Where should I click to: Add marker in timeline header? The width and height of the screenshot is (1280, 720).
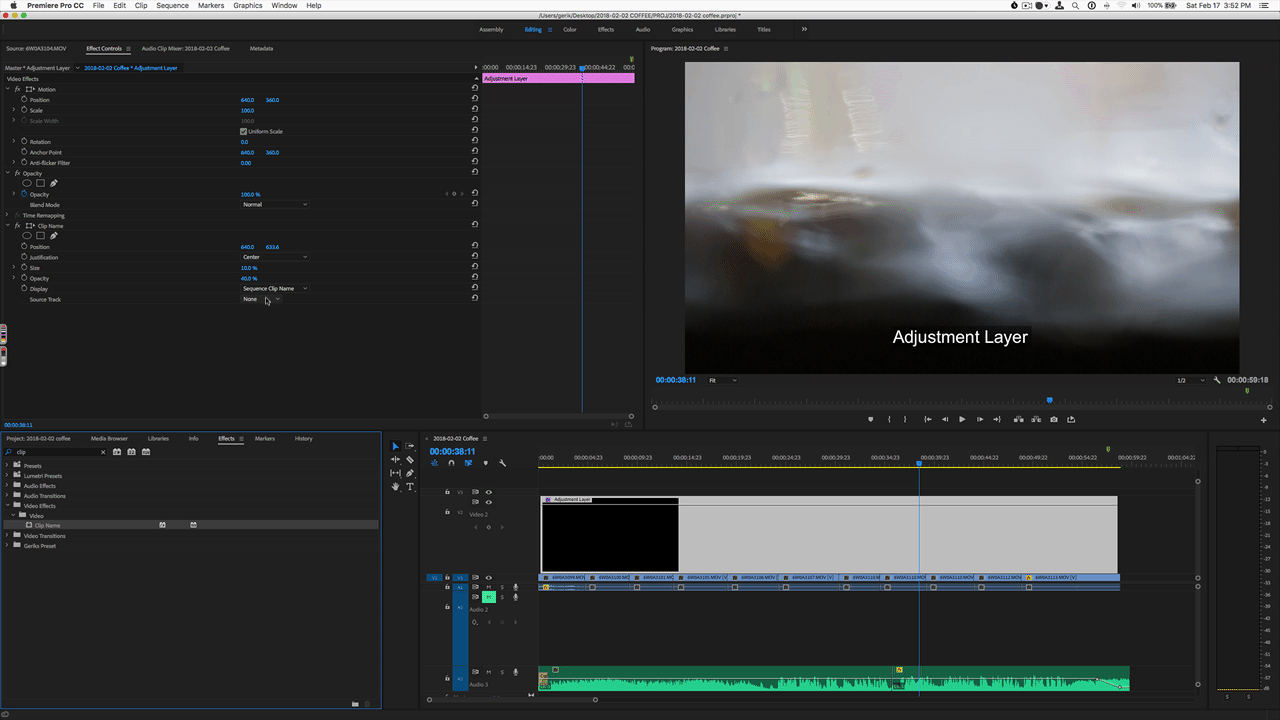(x=485, y=463)
